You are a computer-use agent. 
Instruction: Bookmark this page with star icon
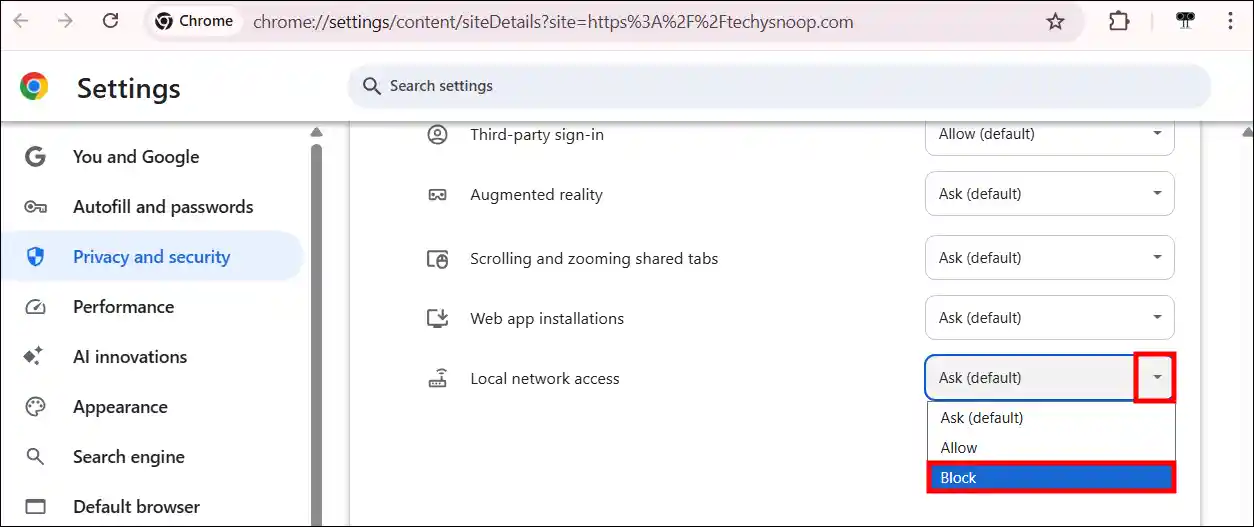[1055, 21]
